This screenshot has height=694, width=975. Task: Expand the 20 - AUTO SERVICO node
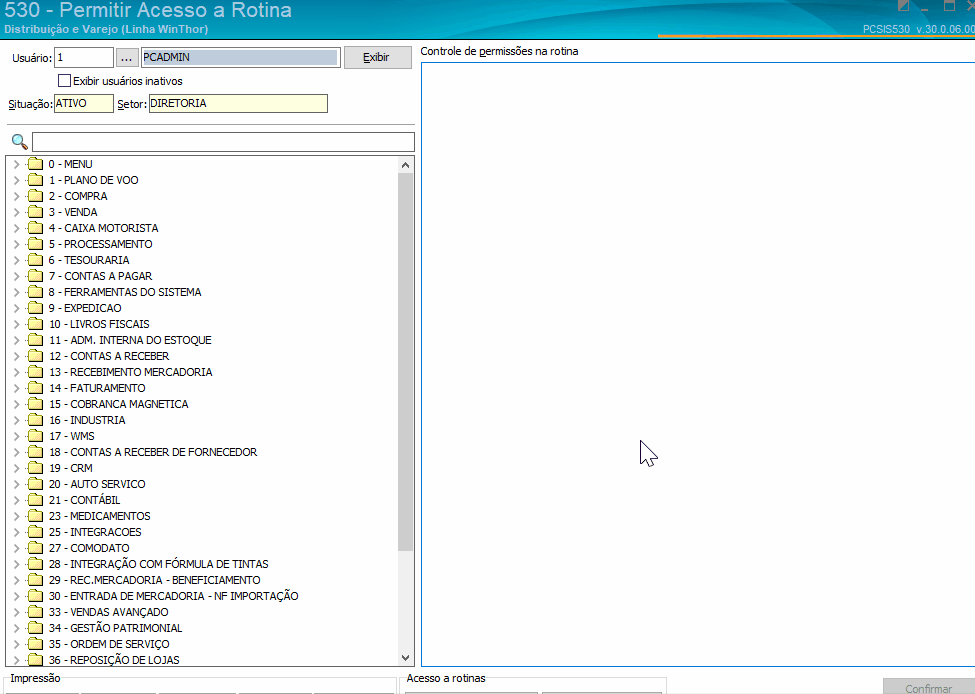click(16, 484)
